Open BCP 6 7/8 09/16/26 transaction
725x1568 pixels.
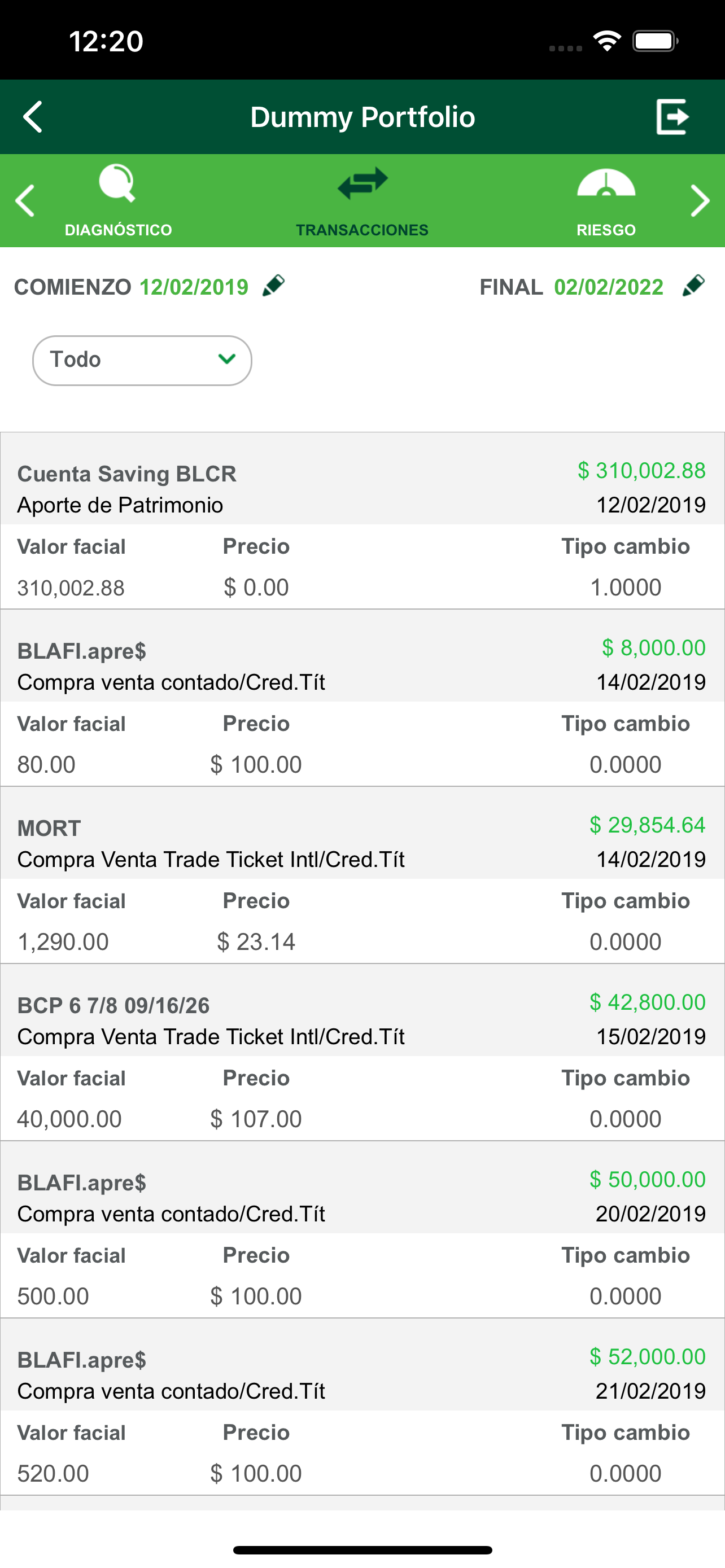pos(362,1053)
